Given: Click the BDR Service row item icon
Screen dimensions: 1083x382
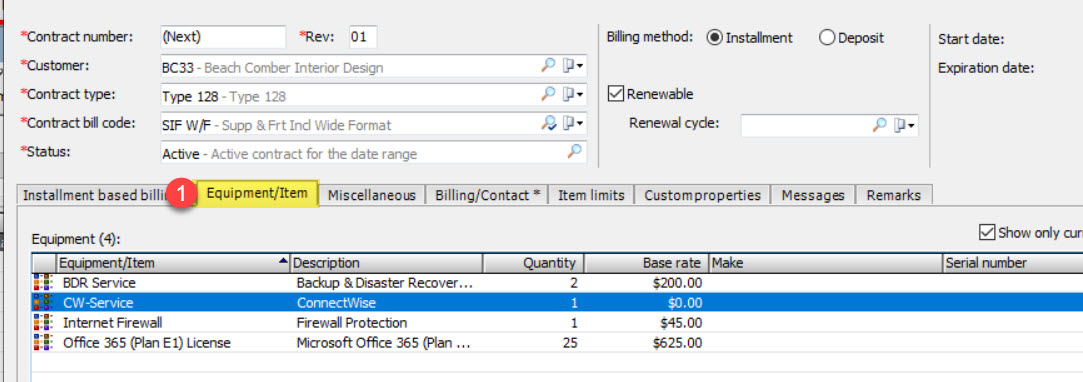Looking at the screenshot, I should (x=44, y=283).
